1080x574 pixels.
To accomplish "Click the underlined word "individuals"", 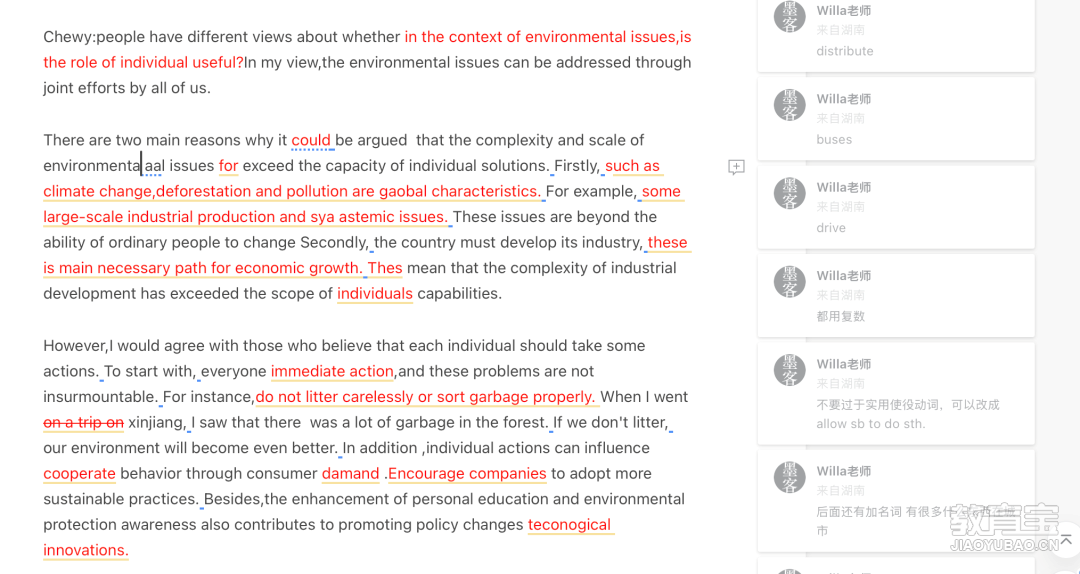I will click(x=375, y=294).
